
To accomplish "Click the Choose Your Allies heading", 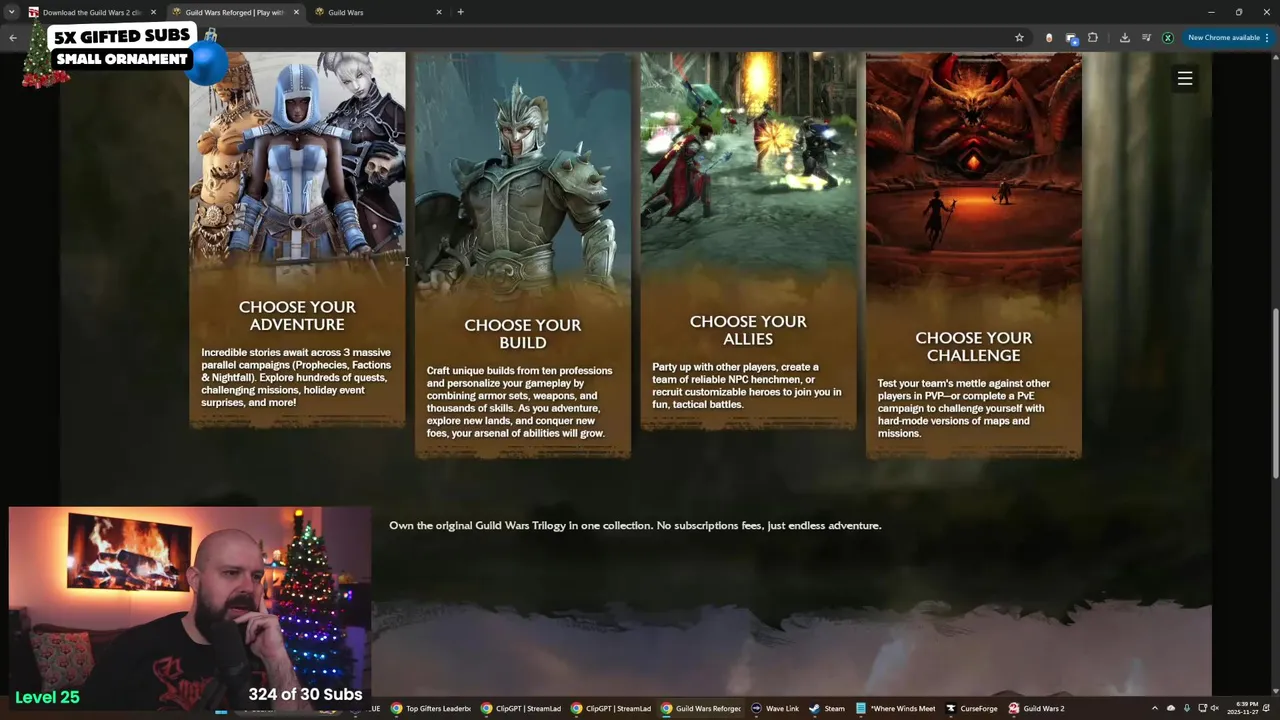I will 748,330.
